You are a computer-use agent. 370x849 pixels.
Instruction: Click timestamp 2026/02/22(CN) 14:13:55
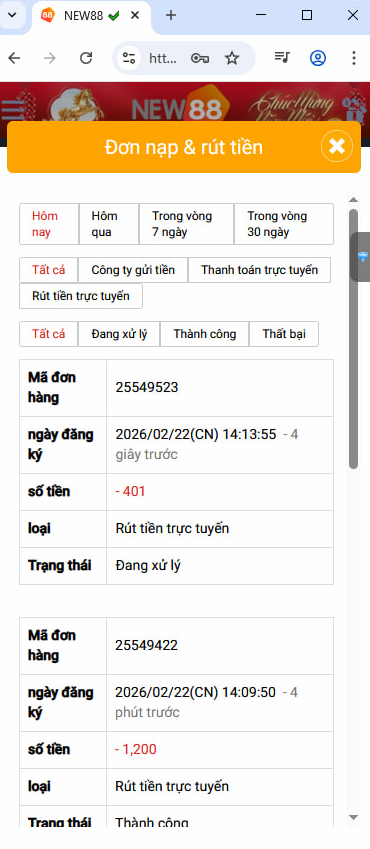[x=196, y=434]
